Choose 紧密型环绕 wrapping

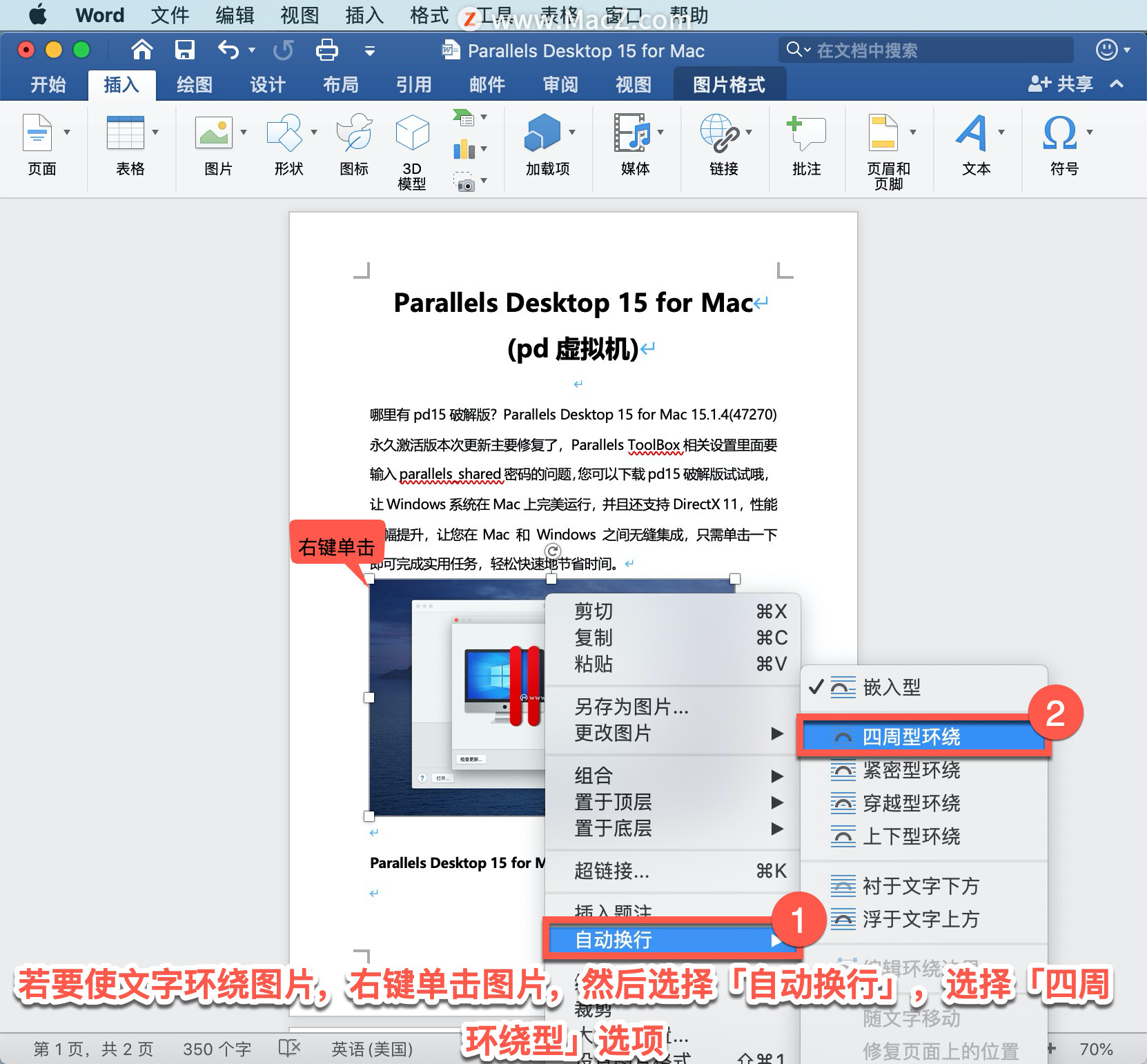(x=923, y=770)
